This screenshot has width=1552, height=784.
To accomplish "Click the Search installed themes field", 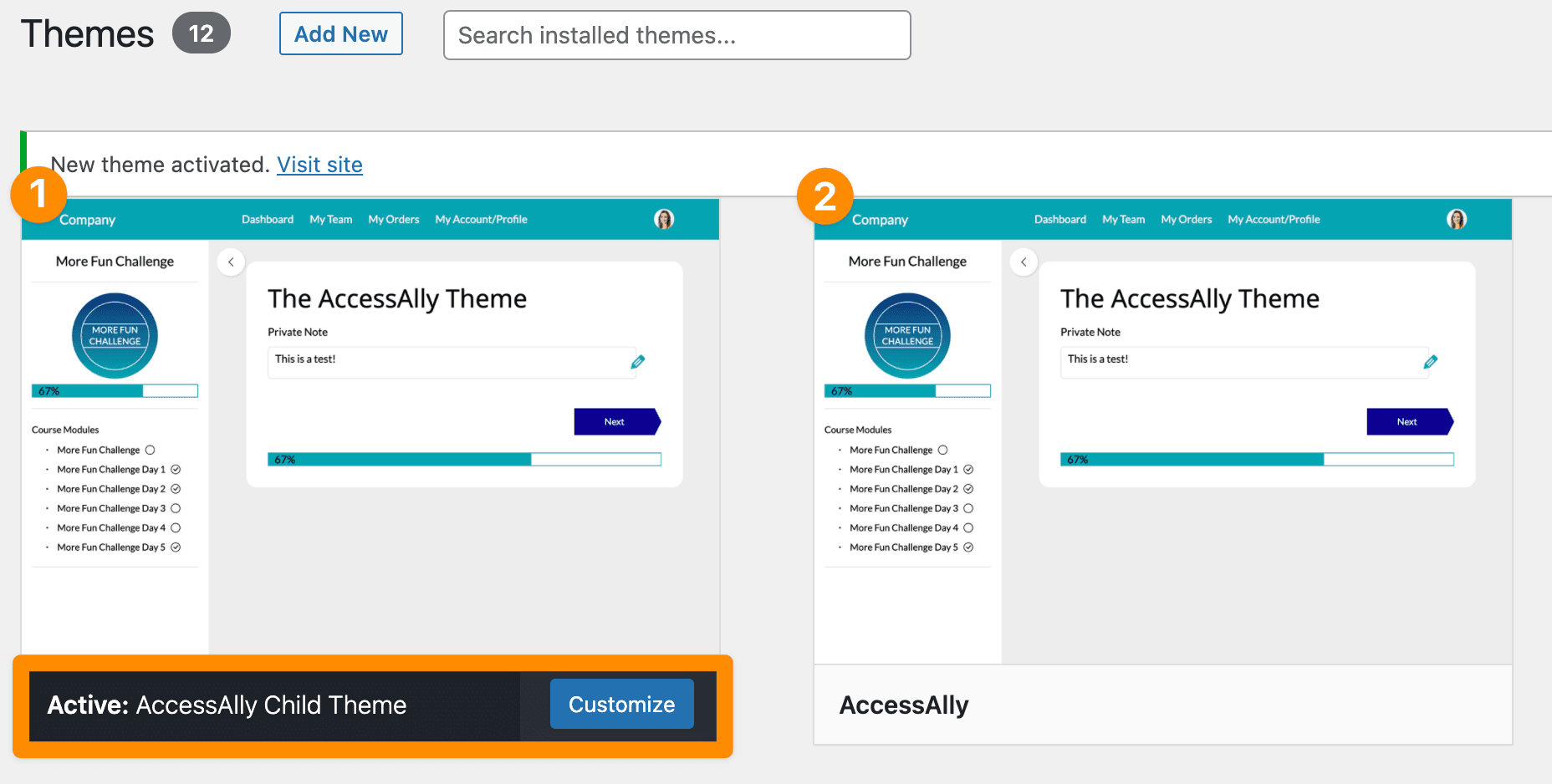I will [676, 35].
